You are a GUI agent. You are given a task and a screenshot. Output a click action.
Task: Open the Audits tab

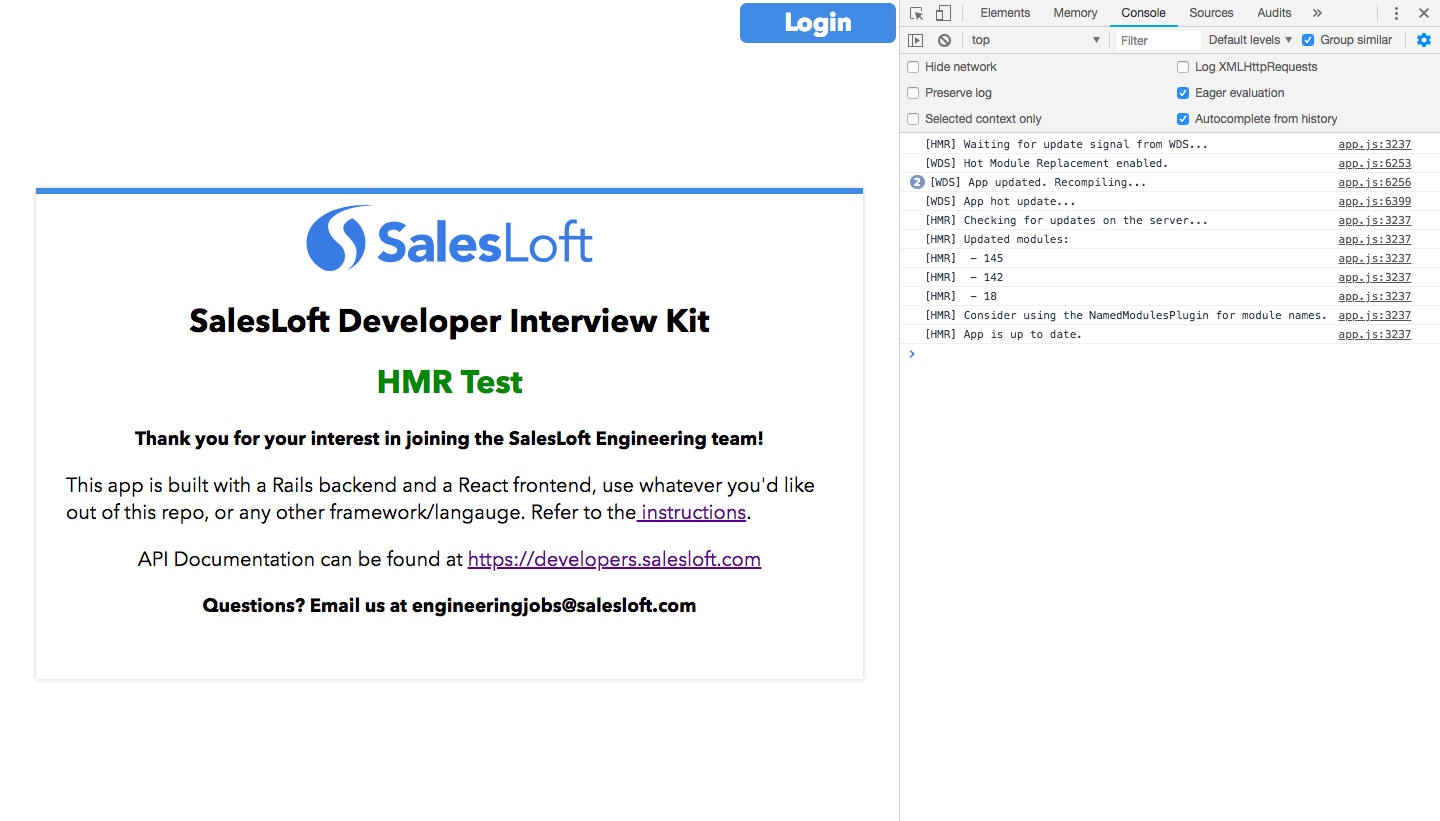pos(1274,13)
